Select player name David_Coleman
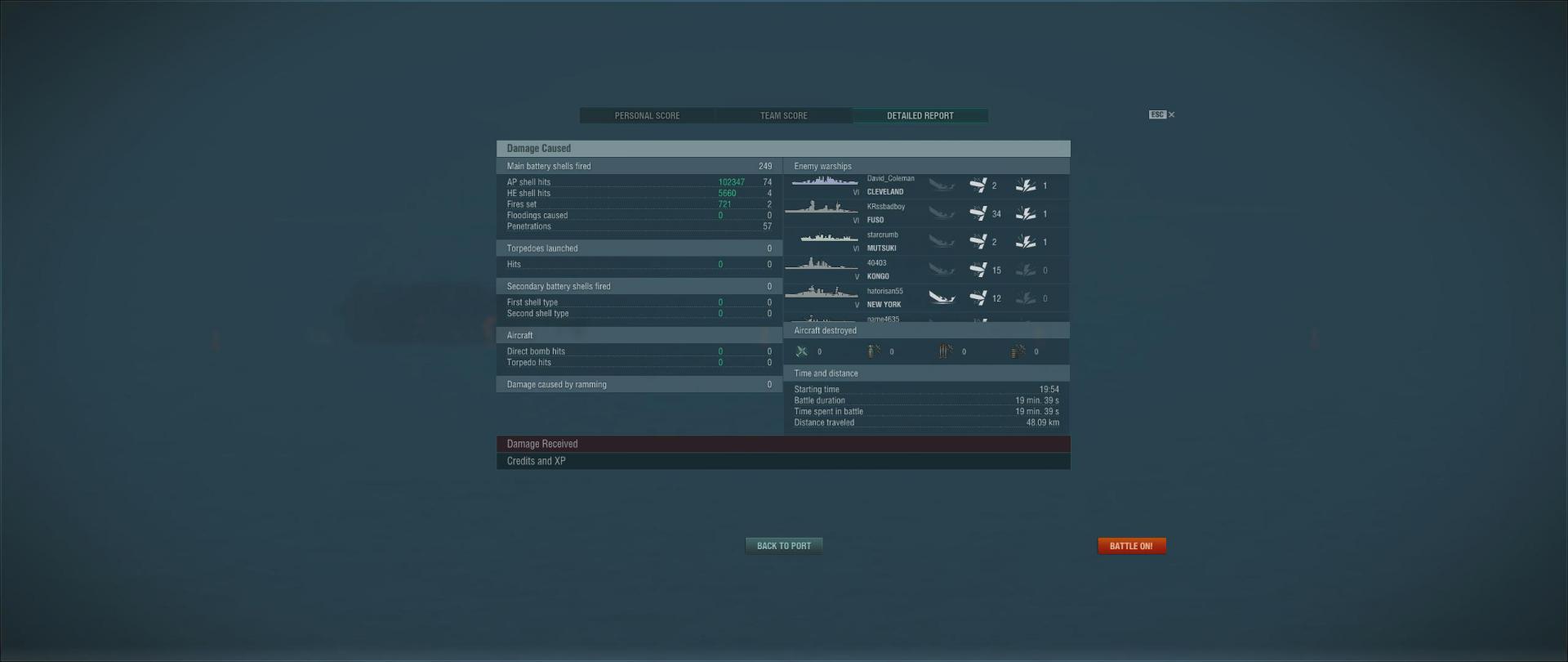This screenshot has width=1568, height=662. (890, 178)
